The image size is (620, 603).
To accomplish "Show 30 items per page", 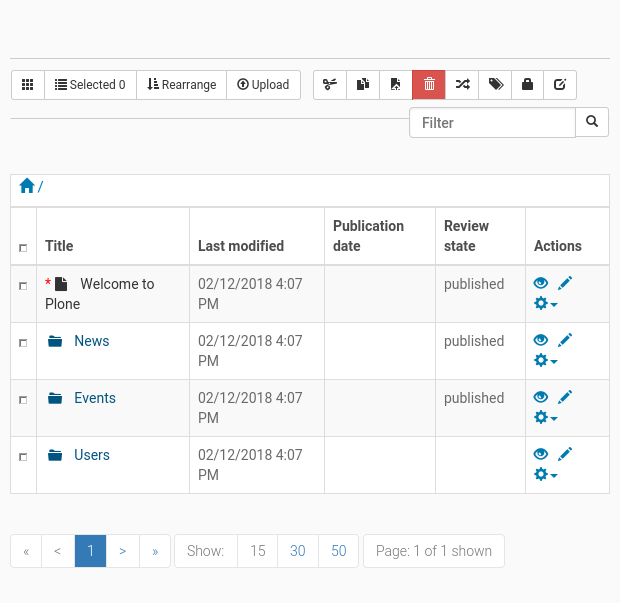I will pos(297,551).
